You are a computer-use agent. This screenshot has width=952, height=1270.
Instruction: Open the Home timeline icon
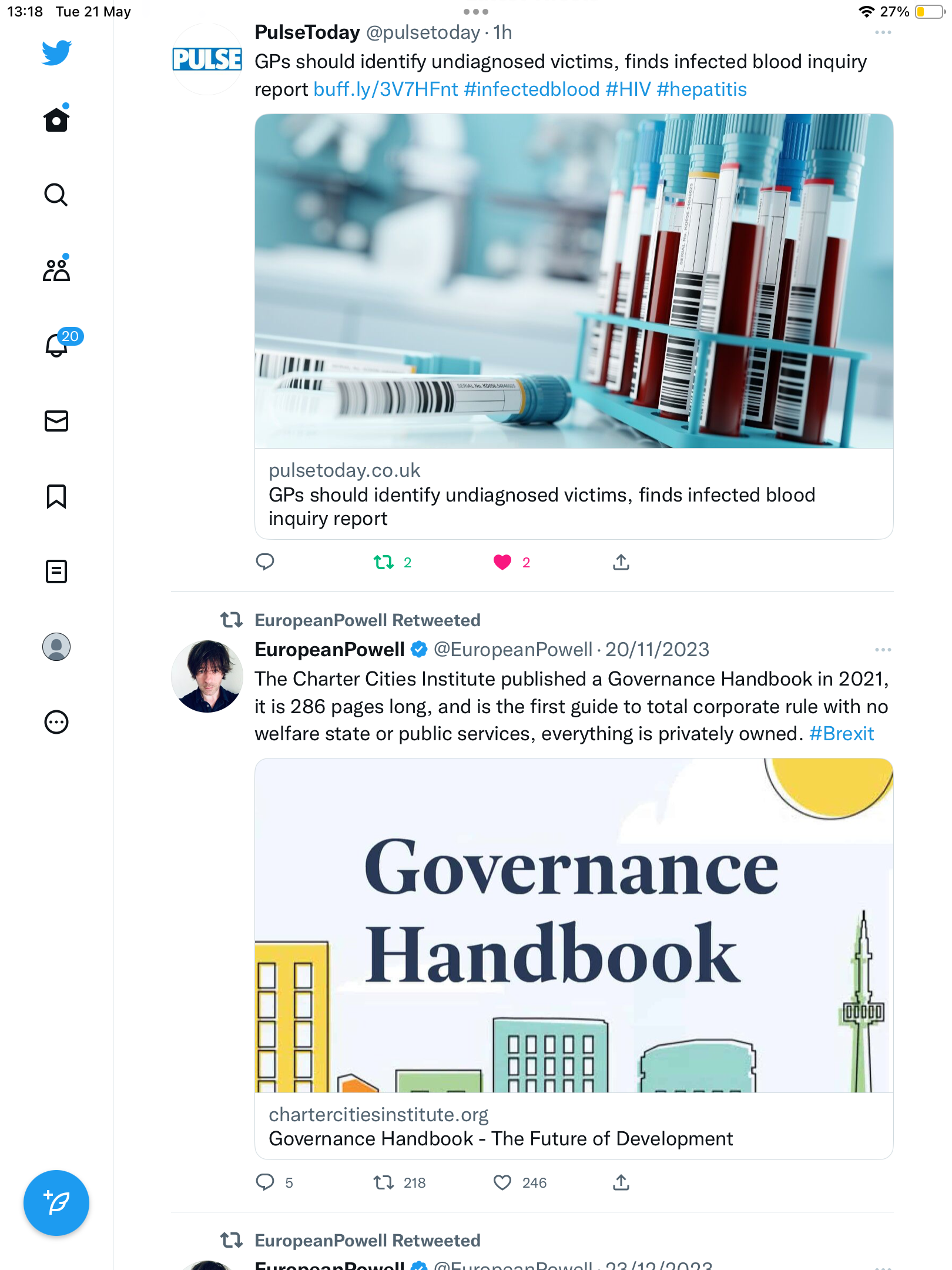point(56,119)
